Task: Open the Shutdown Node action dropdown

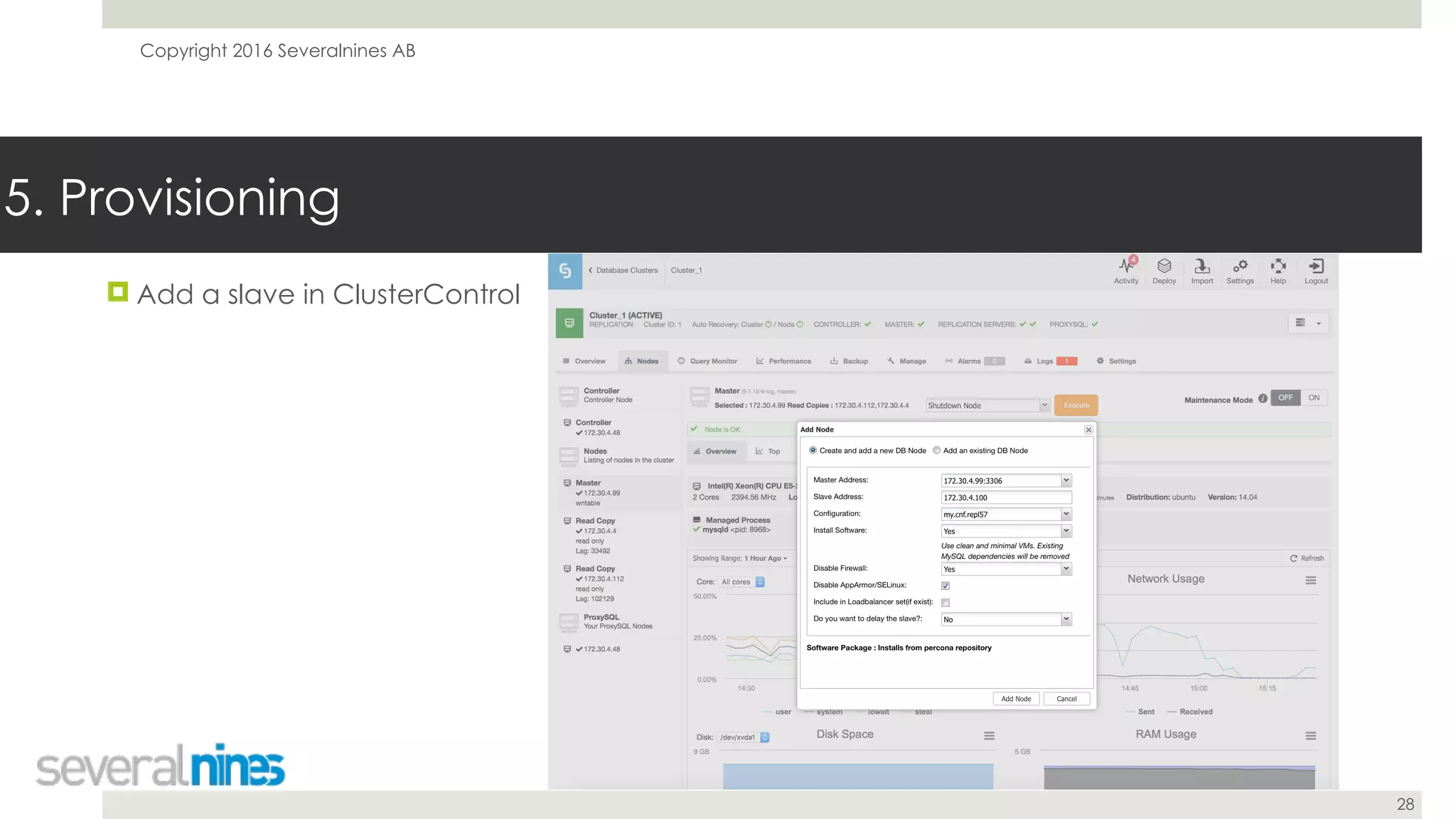Action: click(987, 405)
